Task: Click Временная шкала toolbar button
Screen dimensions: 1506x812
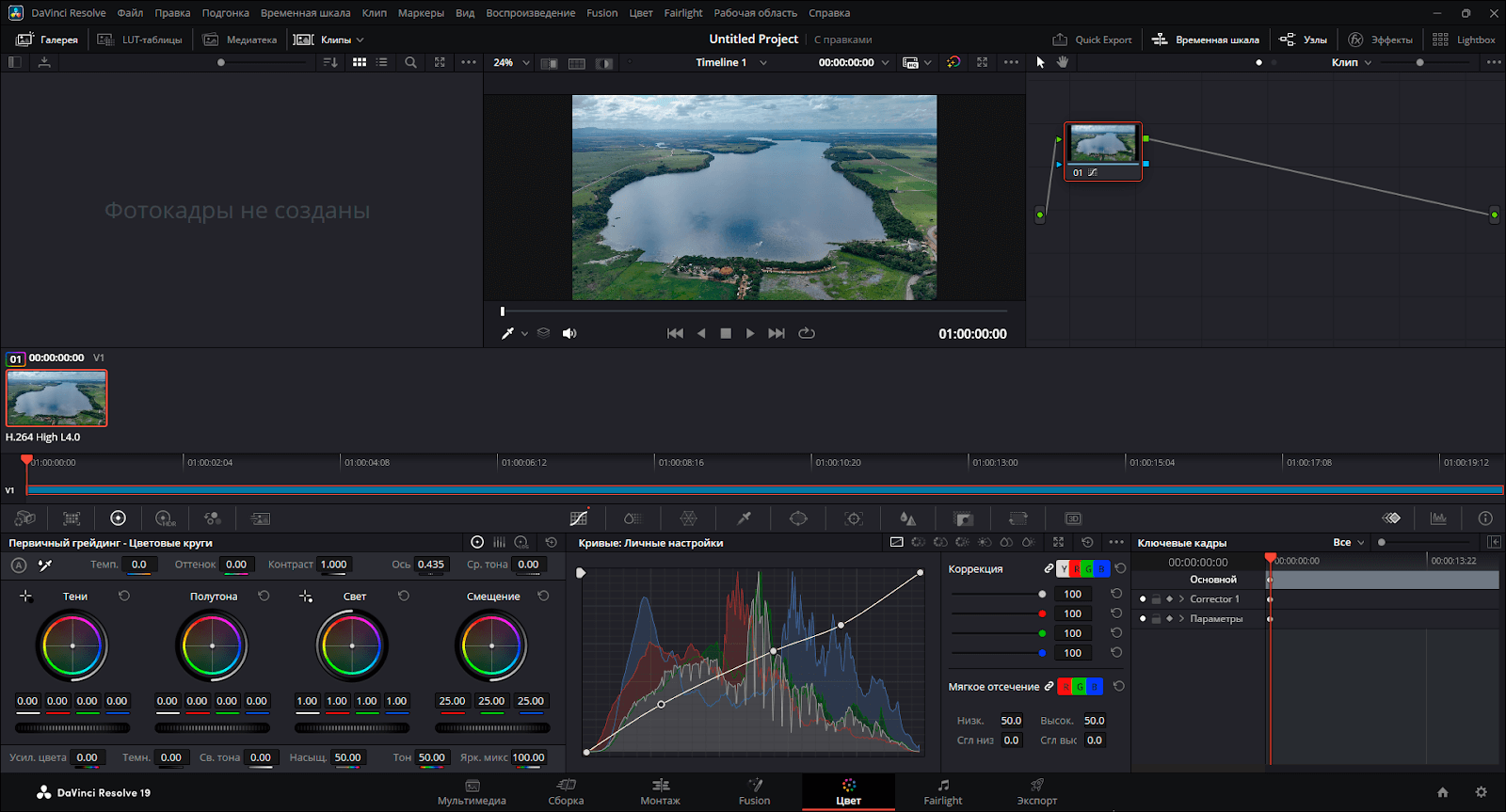Action: coord(1205,40)
